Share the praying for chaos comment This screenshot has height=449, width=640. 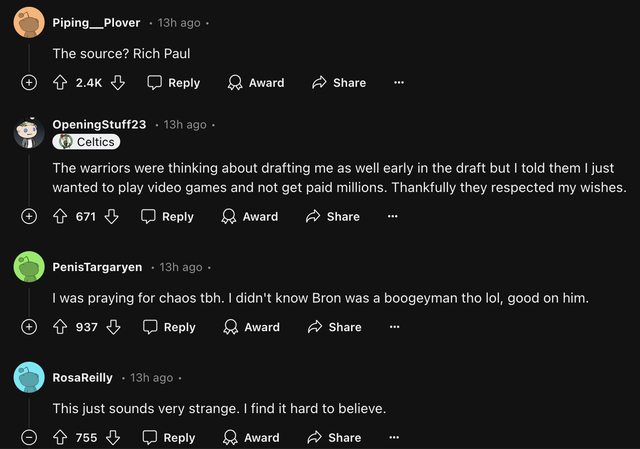pos(335,327)
